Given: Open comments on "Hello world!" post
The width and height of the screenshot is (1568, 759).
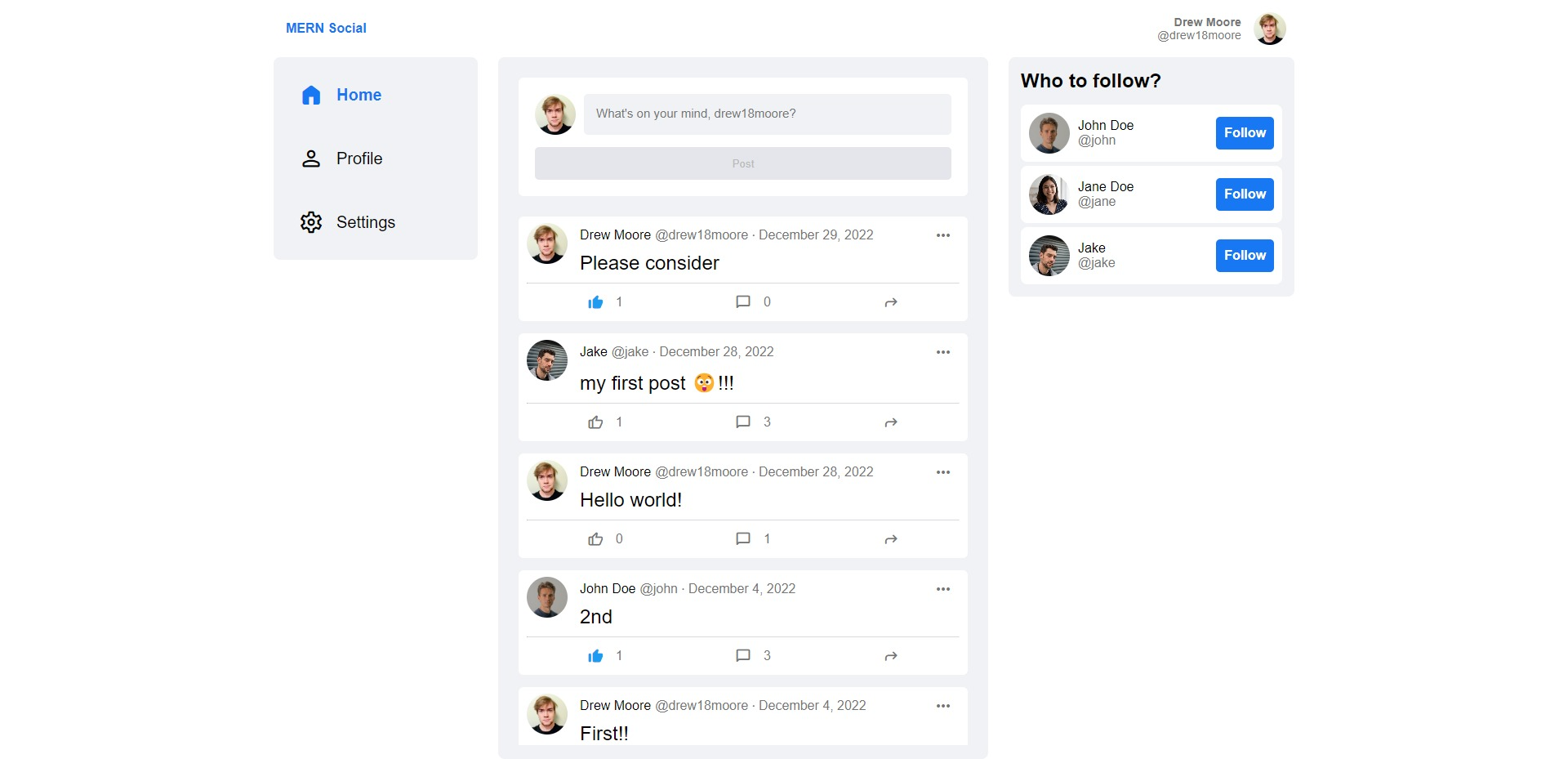Looking at the screenshot, I should (x=743, y=539).
